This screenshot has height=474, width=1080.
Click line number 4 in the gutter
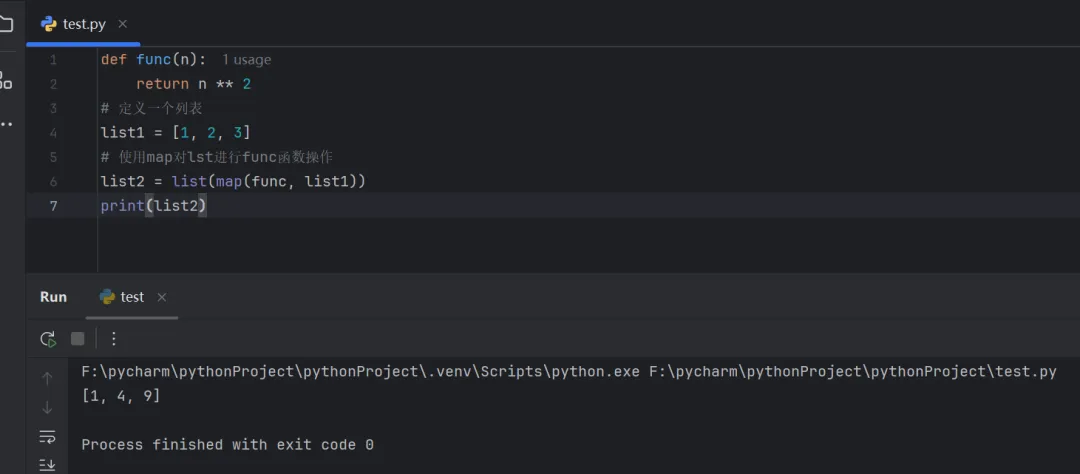[53, 133]
